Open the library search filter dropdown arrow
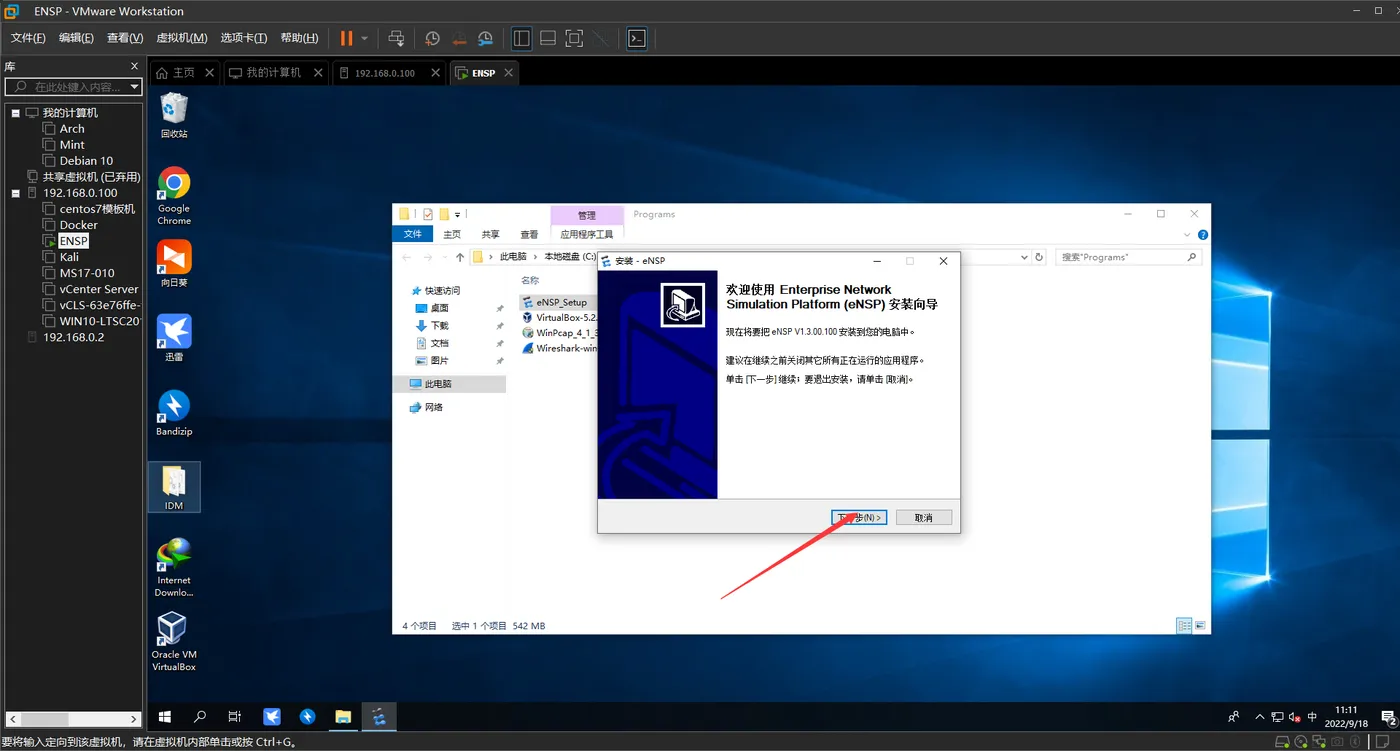Image resolution: width=1400 pixels, height=751 pixels. point(133,87)
